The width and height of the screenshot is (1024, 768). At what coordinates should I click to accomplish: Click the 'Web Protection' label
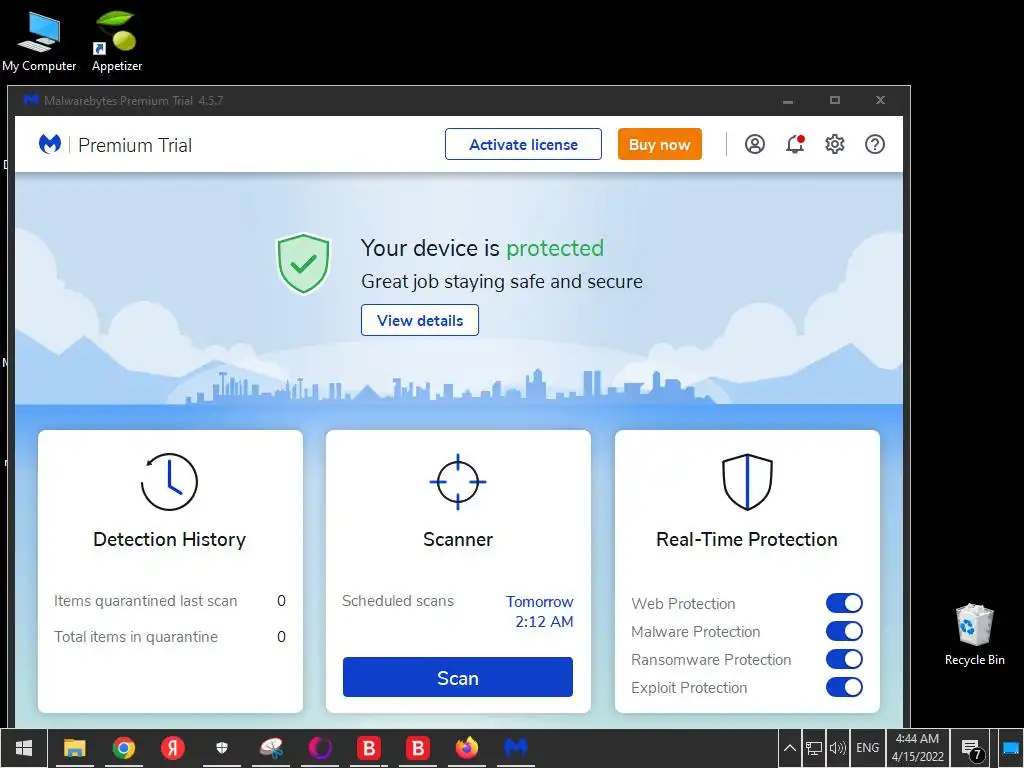(x=683, y=604)
